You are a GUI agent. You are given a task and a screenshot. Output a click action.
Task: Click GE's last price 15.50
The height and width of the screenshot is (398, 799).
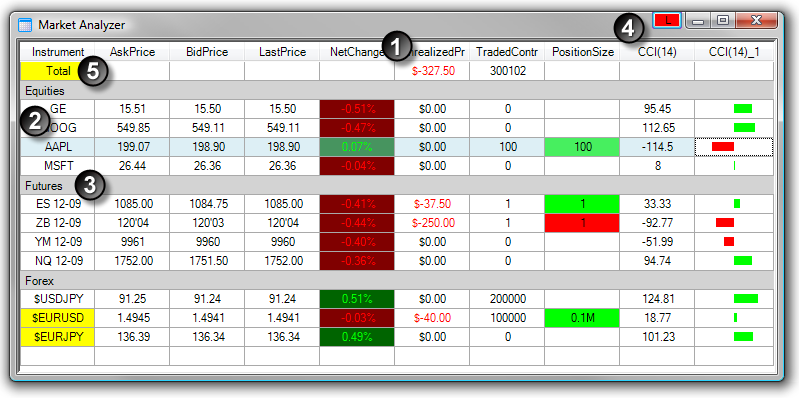click(x=282, y=109)
